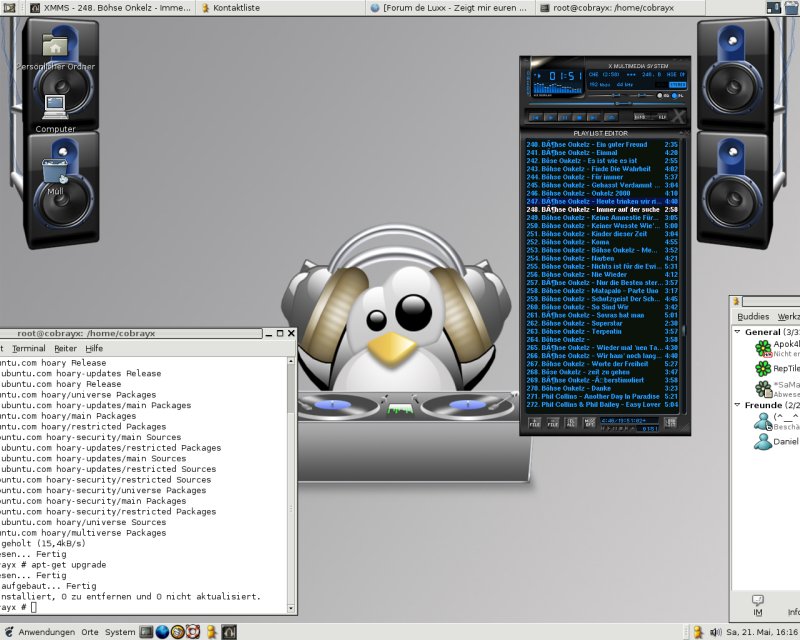Collapse the Freunde buddy group
The height and width of the screenshot is (640, 800).
coord(737,405)
